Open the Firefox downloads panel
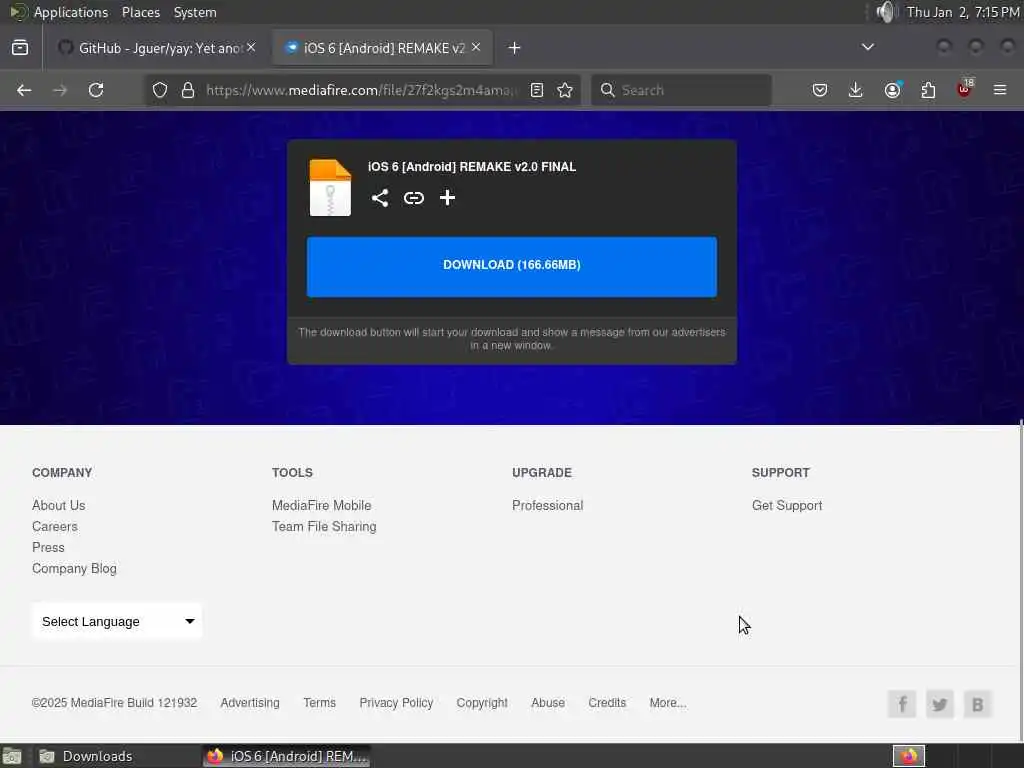Image resolution: width=1024 pixels, height=768 pixels. pos(856,90)
